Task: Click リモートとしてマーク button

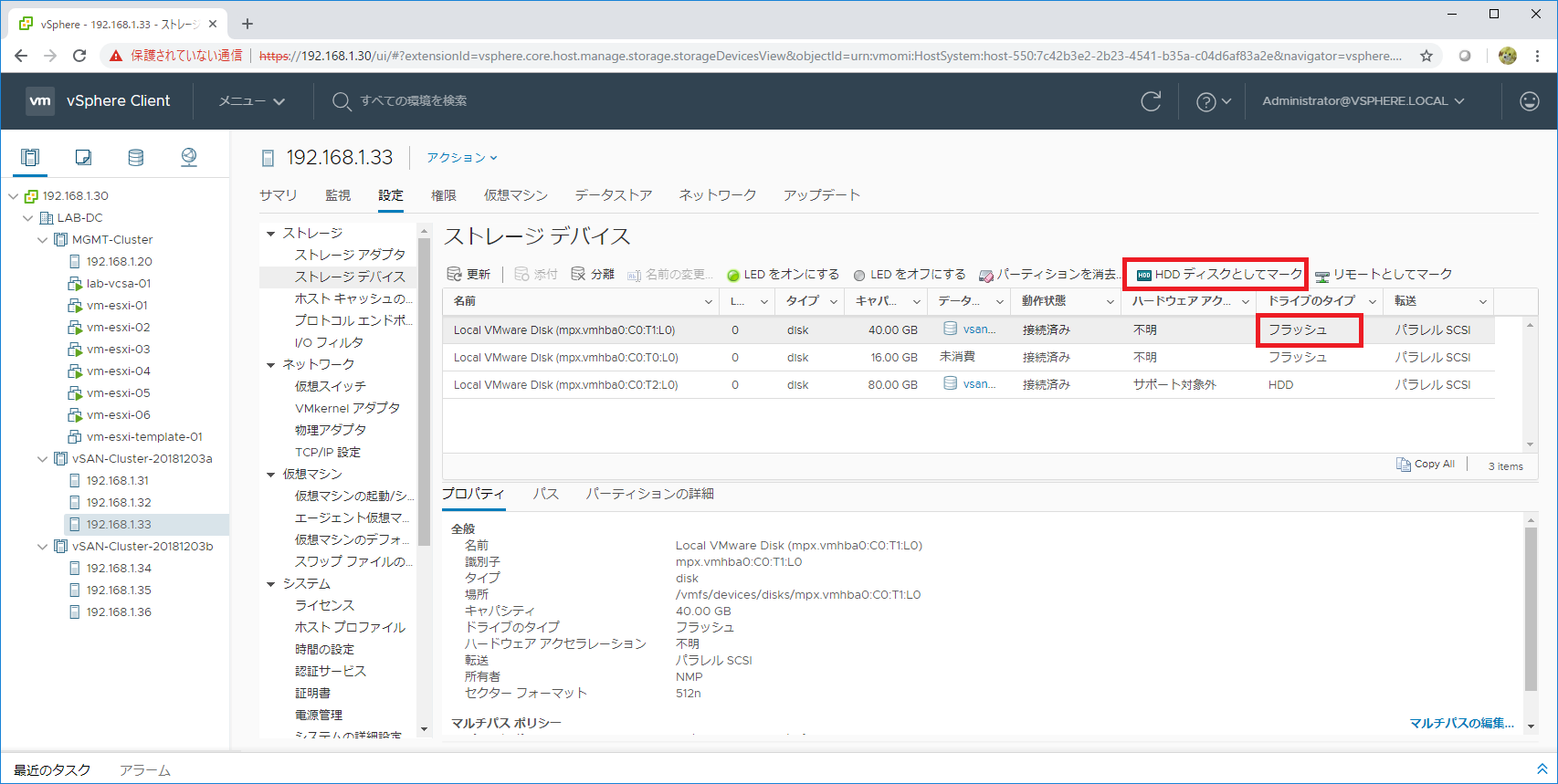Action: 1384,275
